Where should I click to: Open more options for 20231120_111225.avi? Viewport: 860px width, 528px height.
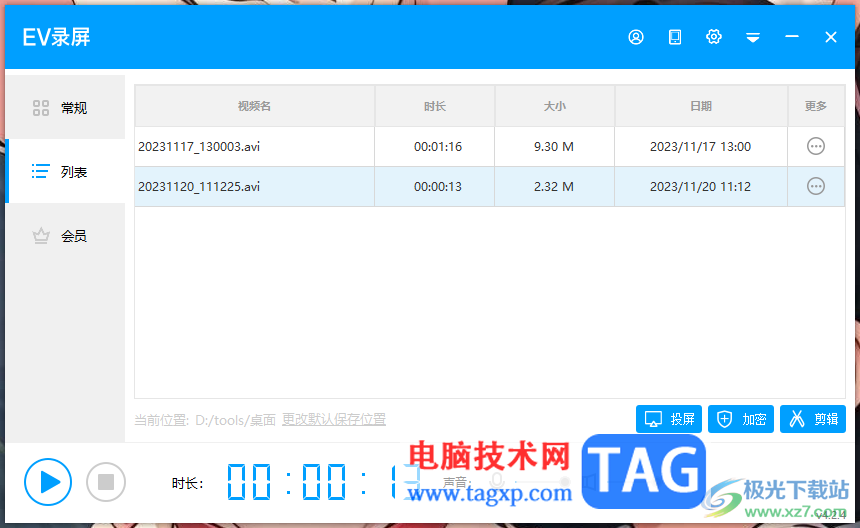click(x=816, y=186)
